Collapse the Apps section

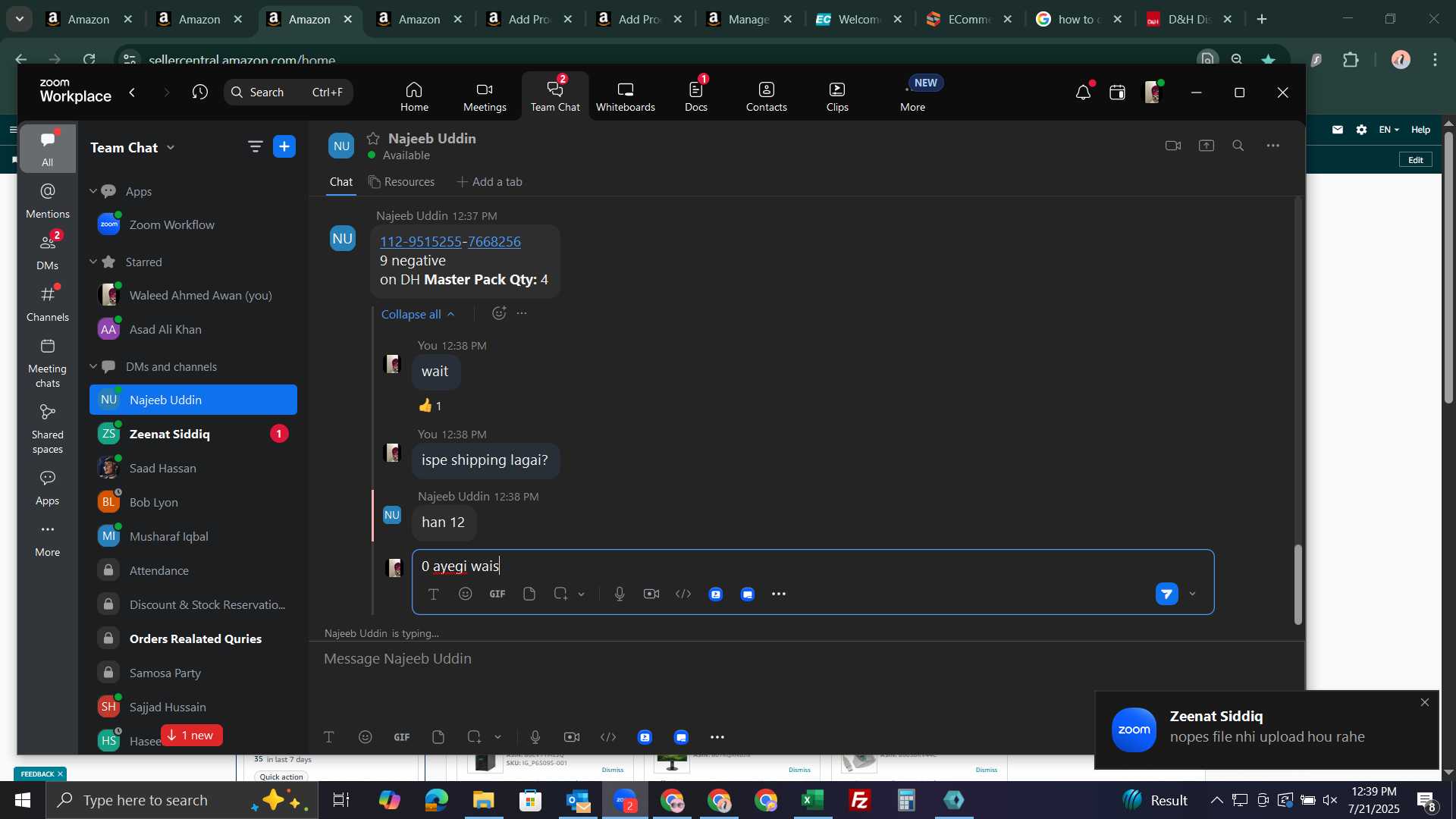point(93,191)
